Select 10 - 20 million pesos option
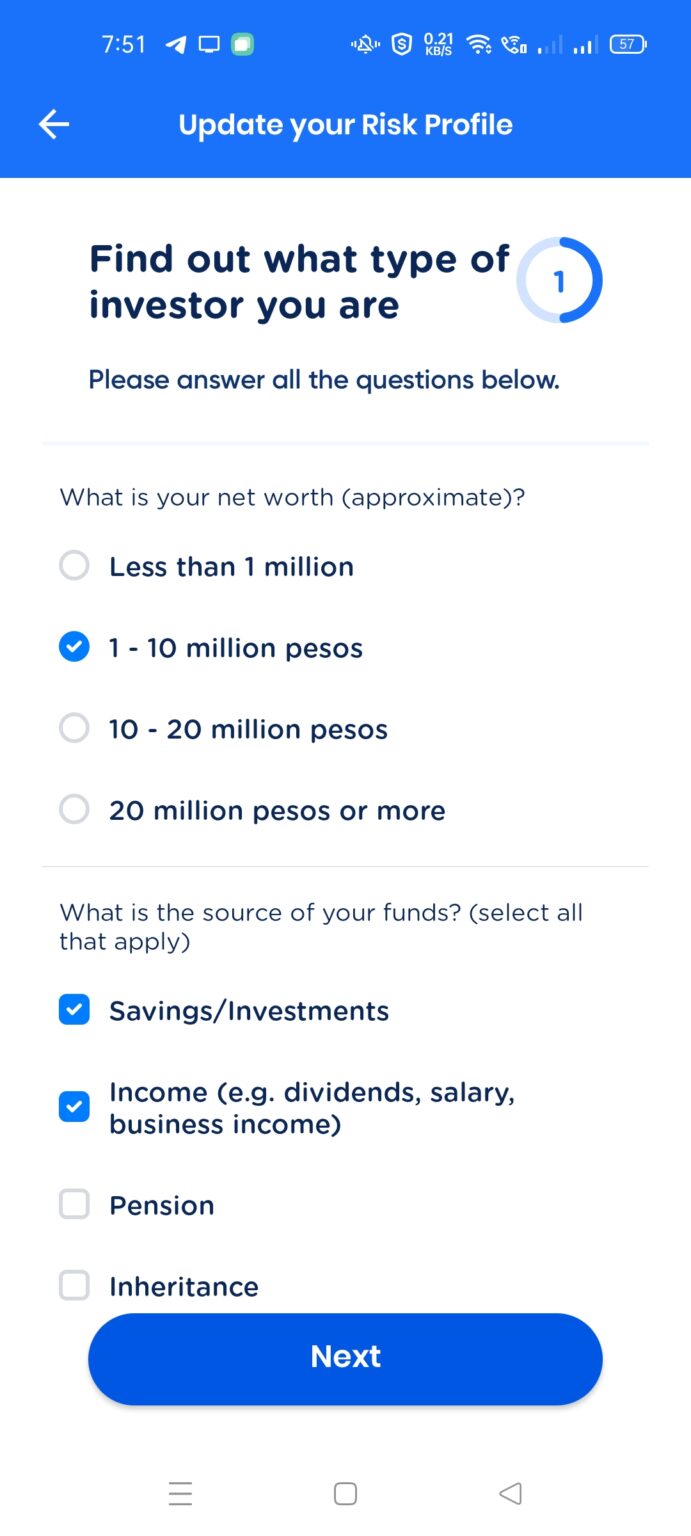This screenshot has height=1536, width=691. [x=73, y=728]
